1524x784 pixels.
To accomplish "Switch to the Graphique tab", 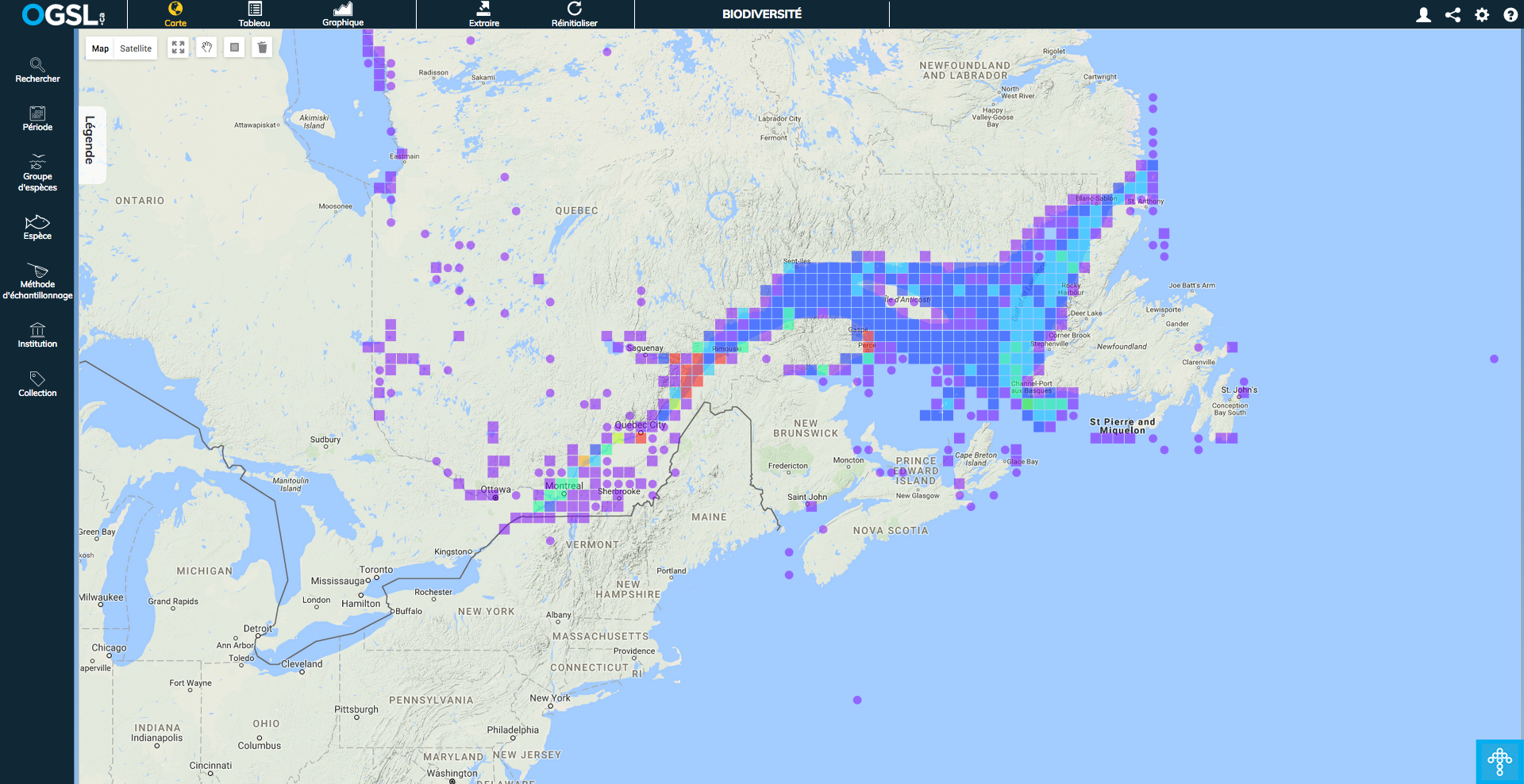I will 343,14.
